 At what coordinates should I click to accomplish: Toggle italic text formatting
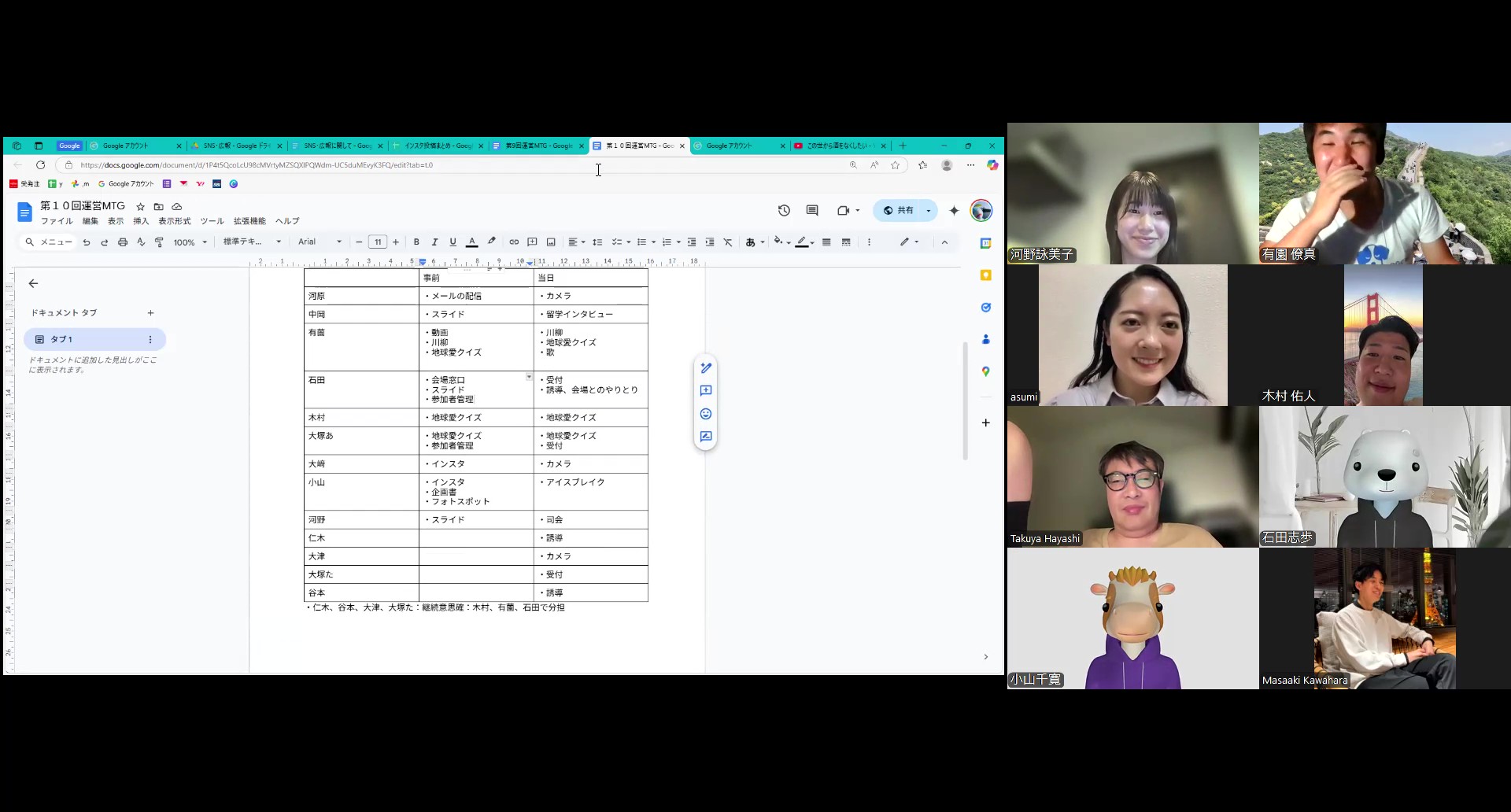point(434,242)
